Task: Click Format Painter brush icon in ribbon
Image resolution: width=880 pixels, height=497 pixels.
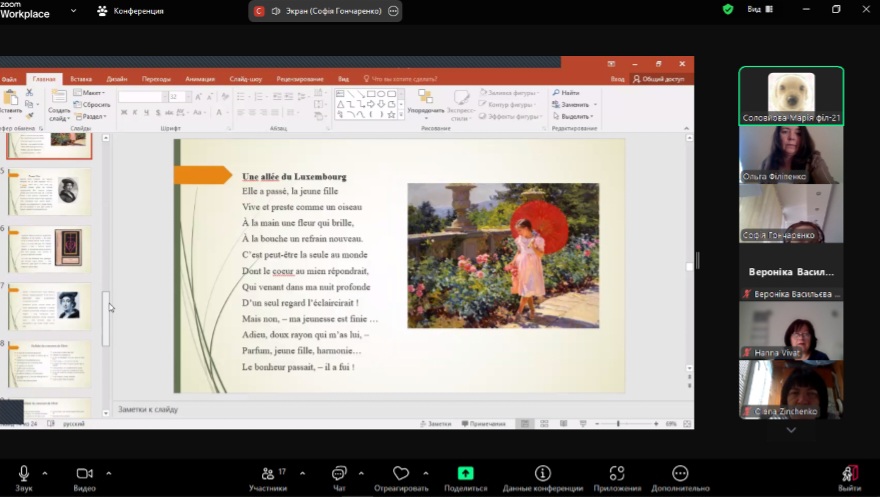Action: click(29, 116)
